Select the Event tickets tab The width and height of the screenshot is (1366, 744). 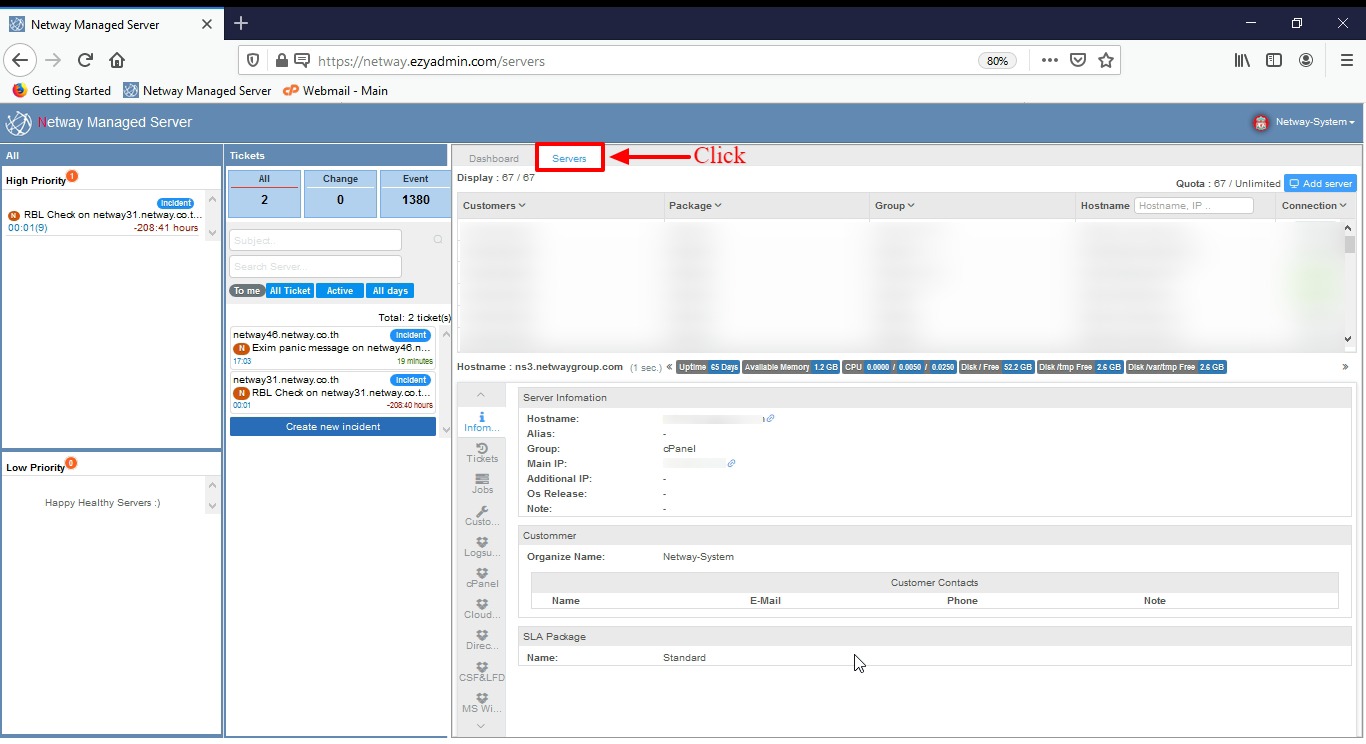(x=415, y=193)
